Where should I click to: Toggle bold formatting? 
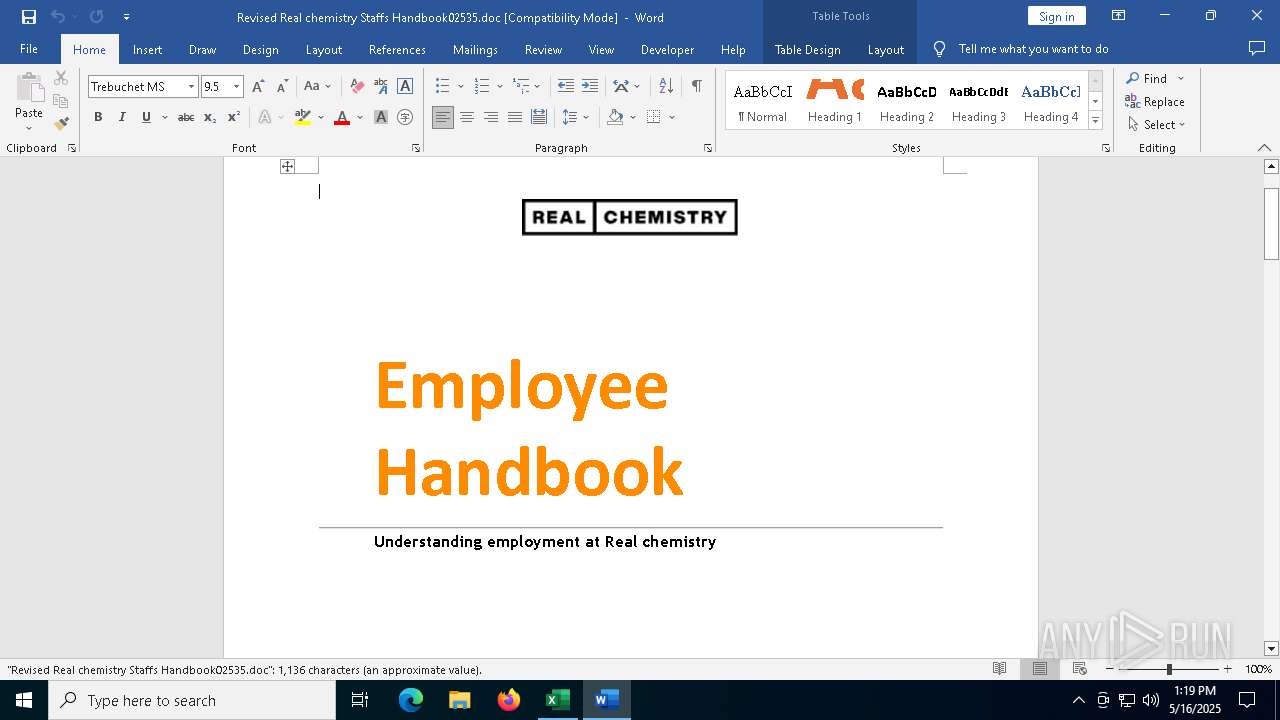click(x=98, y=118)
